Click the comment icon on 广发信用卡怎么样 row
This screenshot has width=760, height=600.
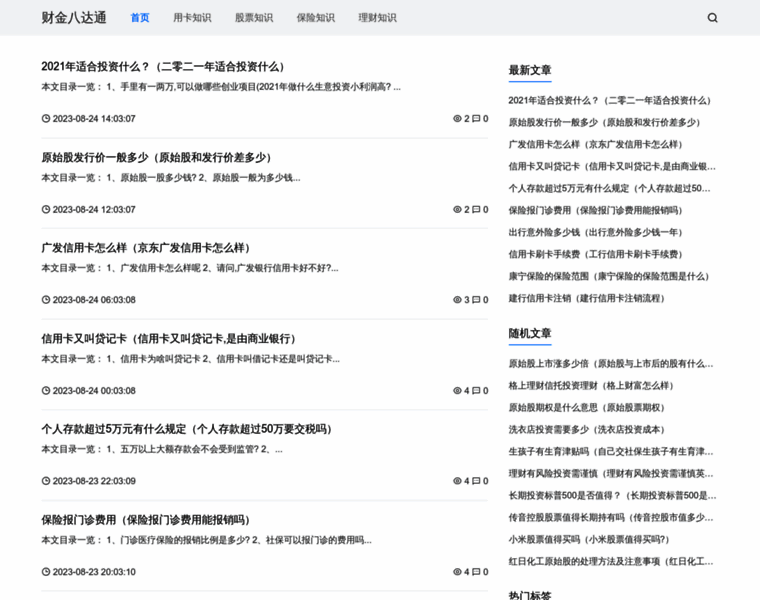[x=476, y=300]
